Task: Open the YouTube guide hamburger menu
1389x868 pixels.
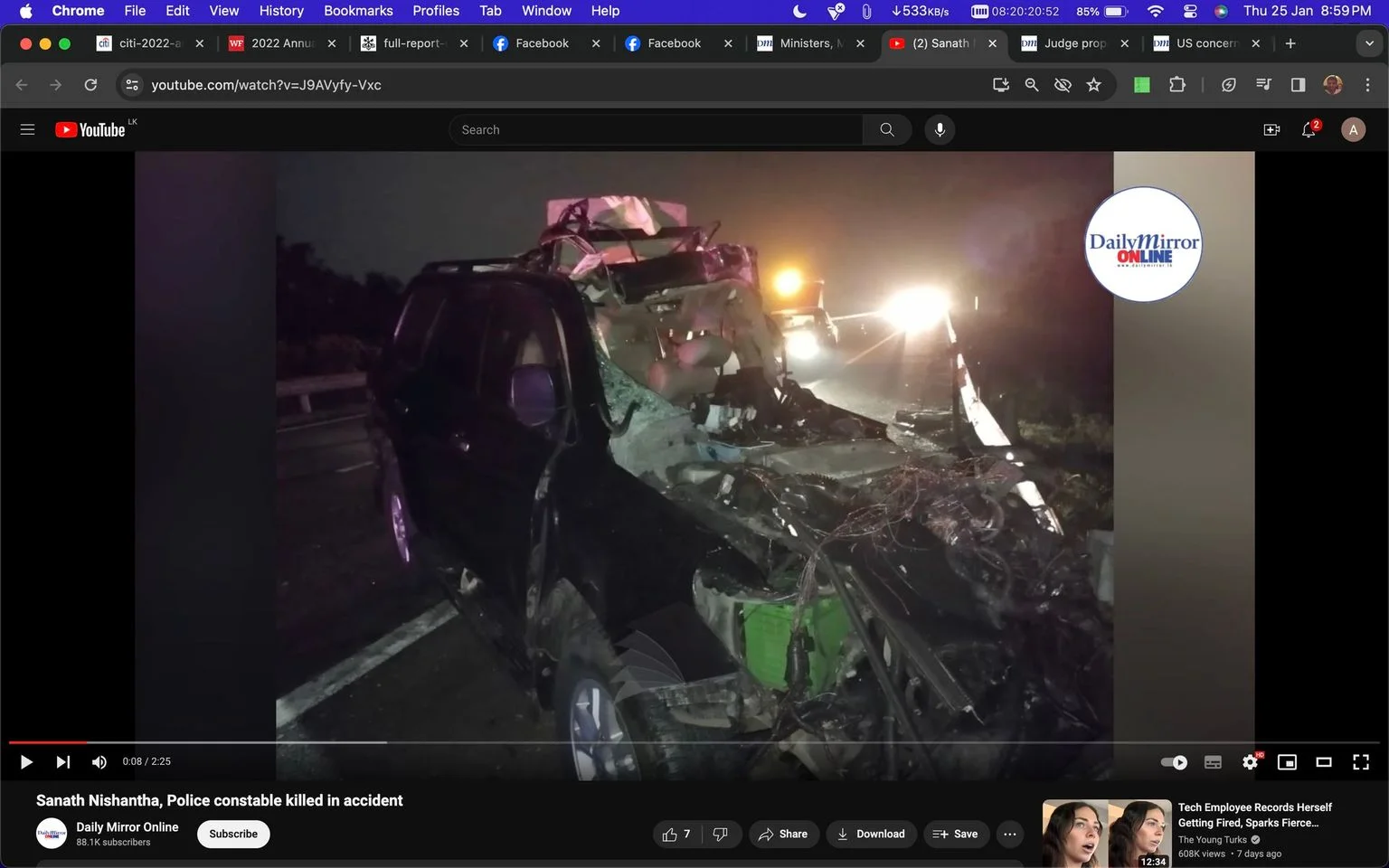Action: click(x=27, y=130)
